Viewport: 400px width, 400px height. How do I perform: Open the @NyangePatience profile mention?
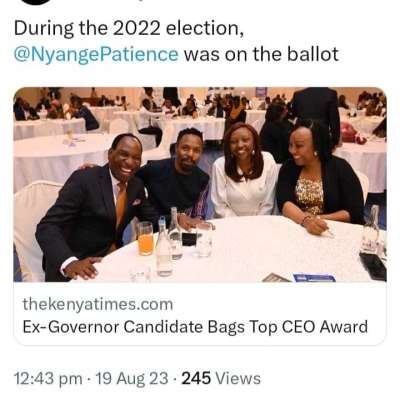pyautogui.click(x=96, y=54)
